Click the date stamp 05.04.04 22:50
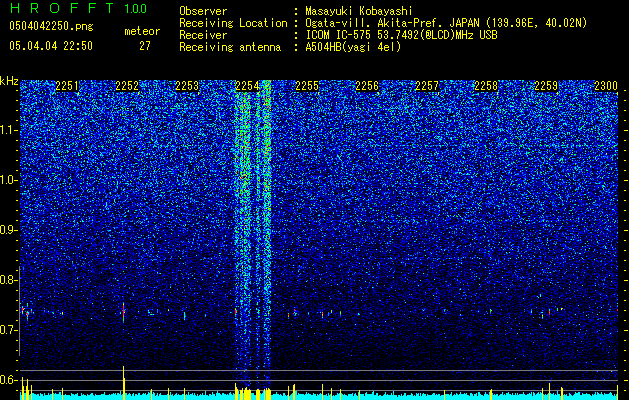The width and height of the screenshot is (629, 400). pyautogui.click(x=51, y=46)
